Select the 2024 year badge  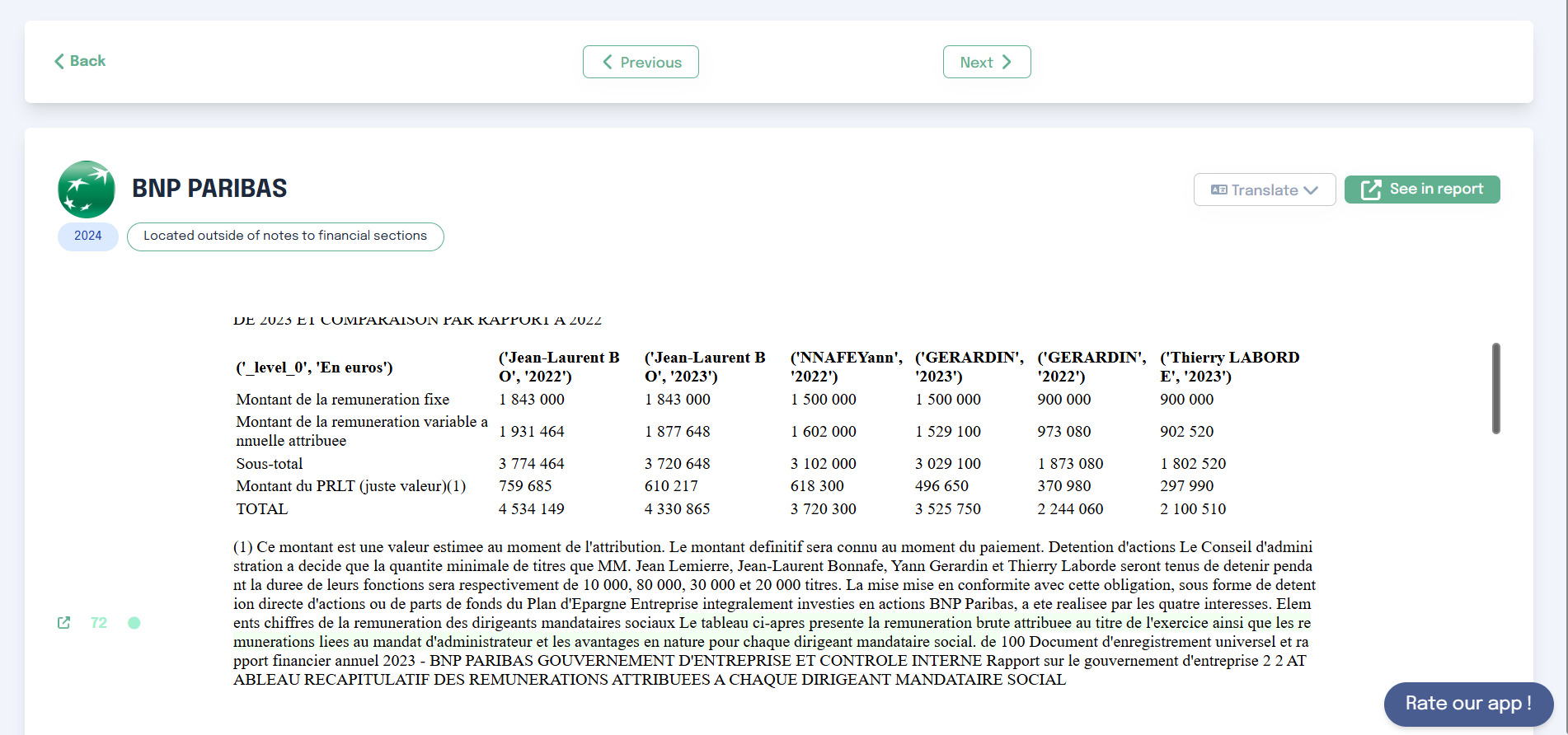(x=88, y=236)
